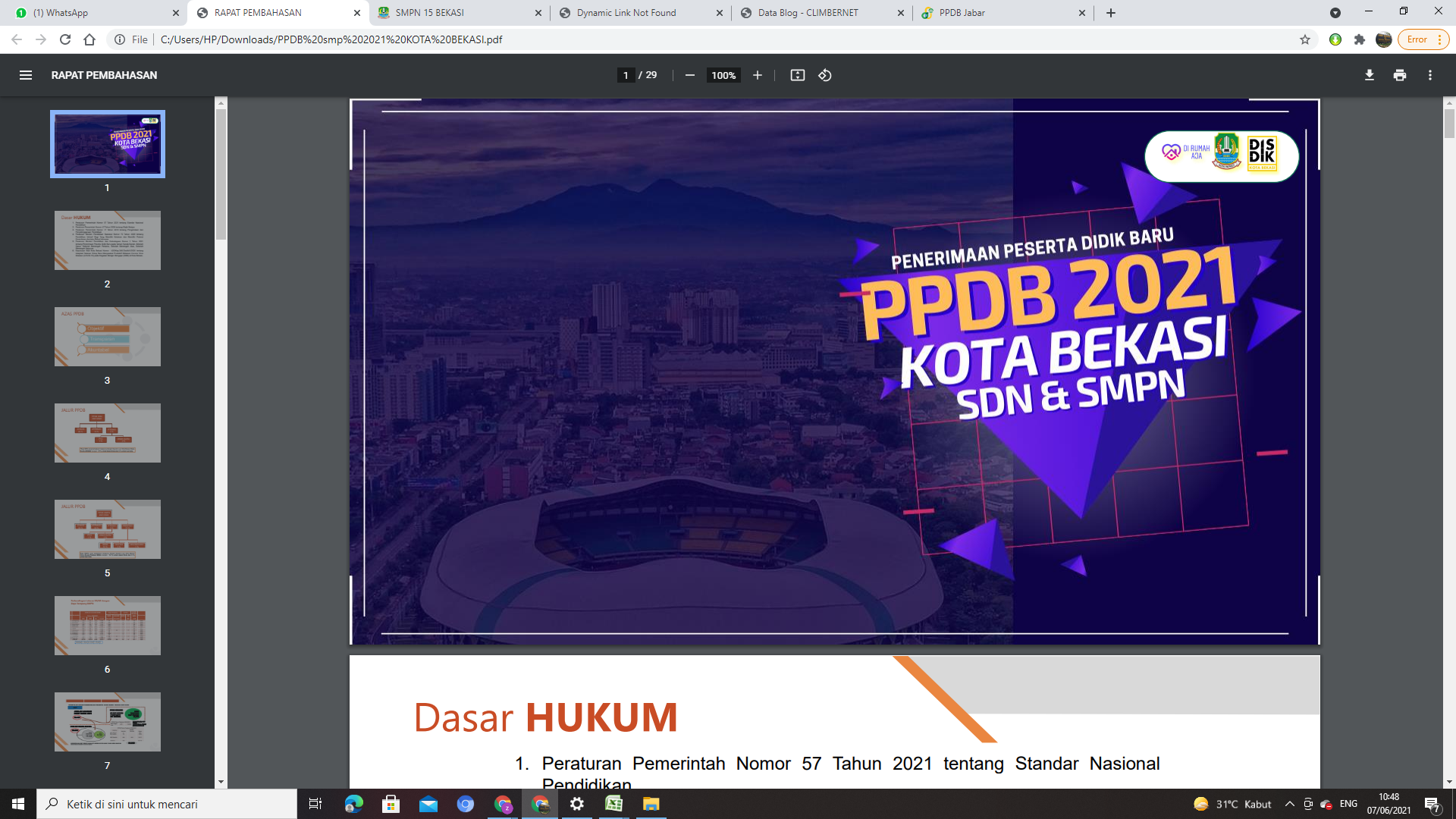Viewport: 1456px width, 819px height.
Task: Click the thumbnail panel scrollbar down arrow
Action: (221, 782)
